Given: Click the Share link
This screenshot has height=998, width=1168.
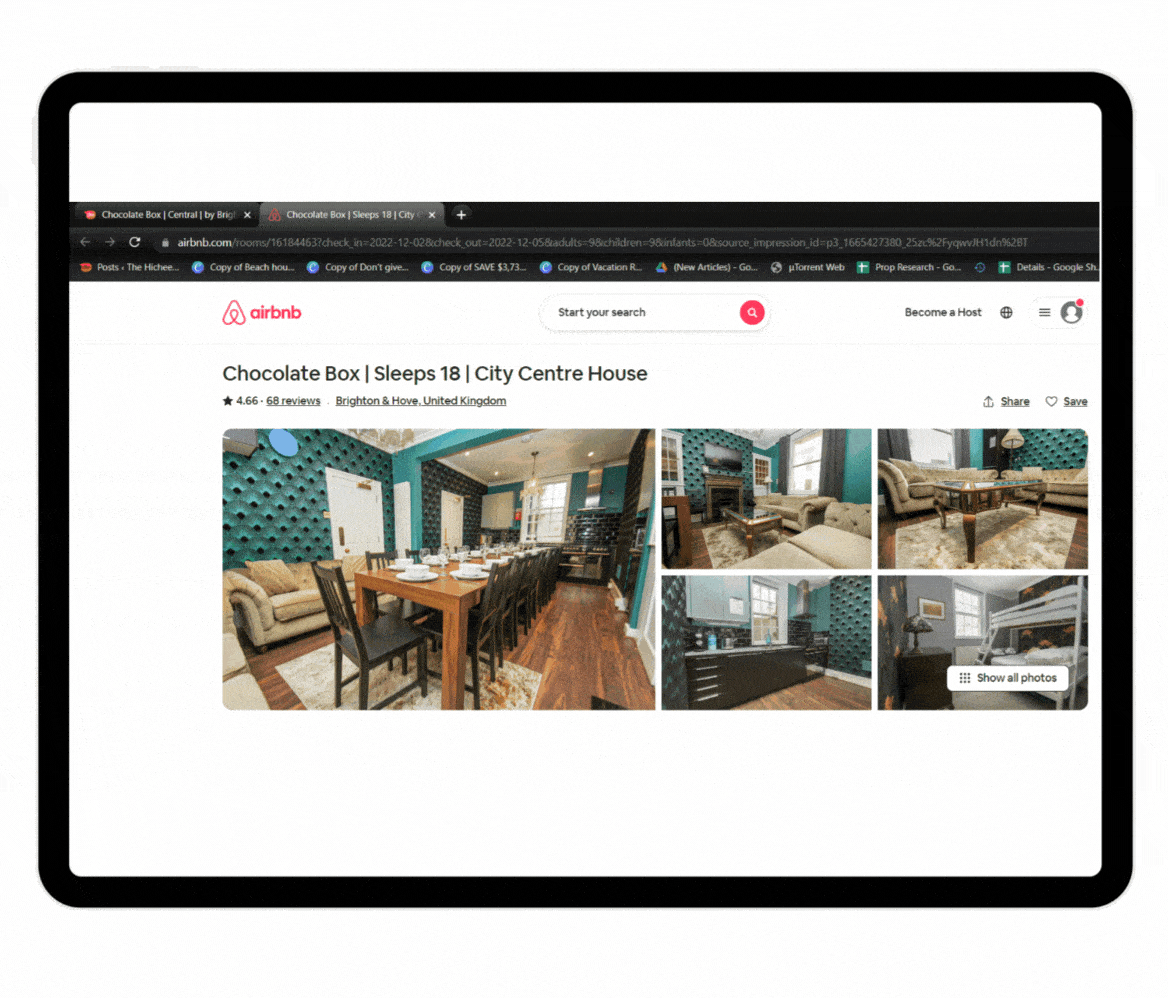Looking at the screenshot, I should (1006, 401).
